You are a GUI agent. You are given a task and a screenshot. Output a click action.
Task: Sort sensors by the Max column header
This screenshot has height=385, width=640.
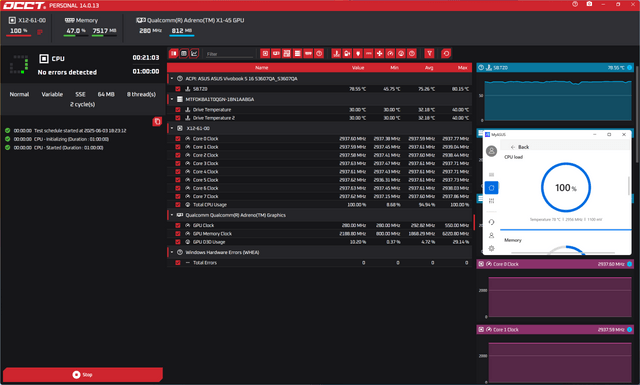tap(462, 68)
